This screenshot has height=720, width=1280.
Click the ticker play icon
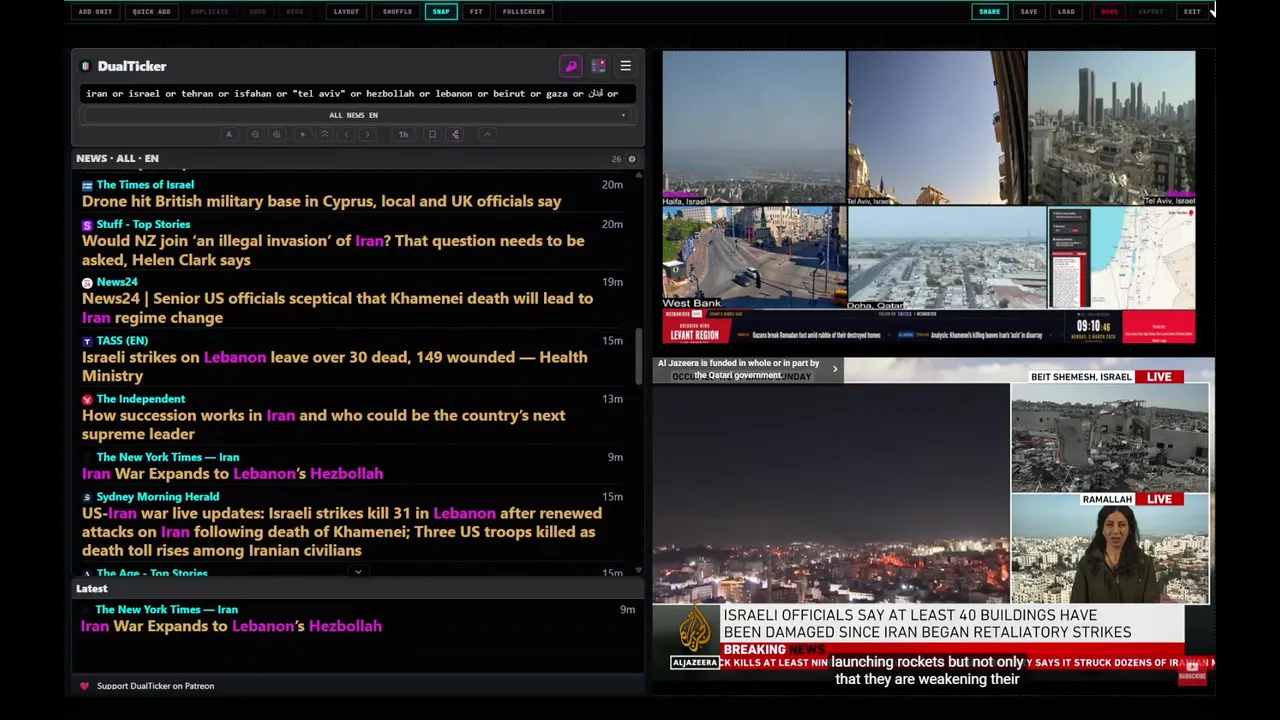tap(302, 134)
